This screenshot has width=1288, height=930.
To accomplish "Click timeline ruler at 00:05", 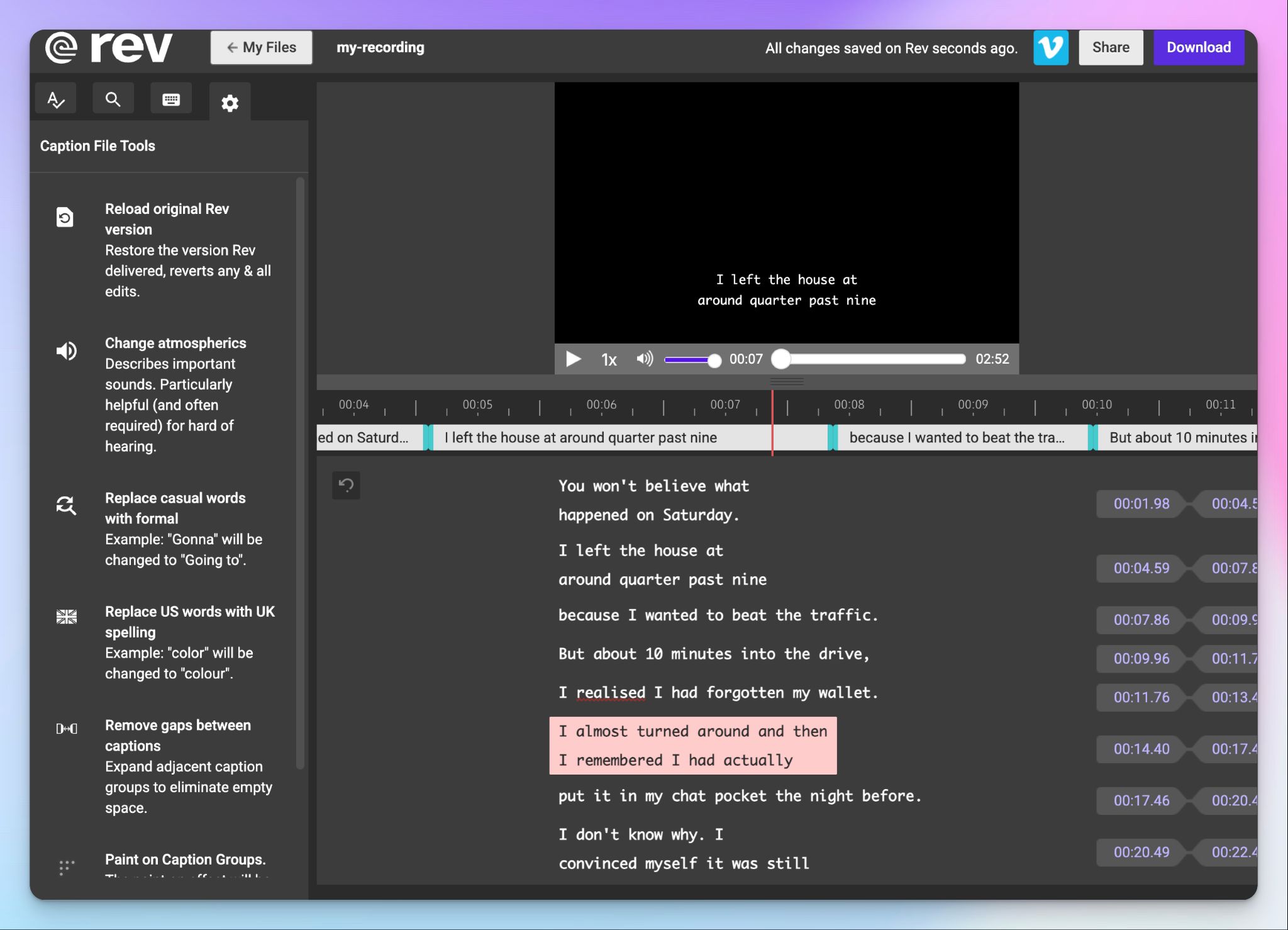I will pyautogui.click(x=477, y=405).
